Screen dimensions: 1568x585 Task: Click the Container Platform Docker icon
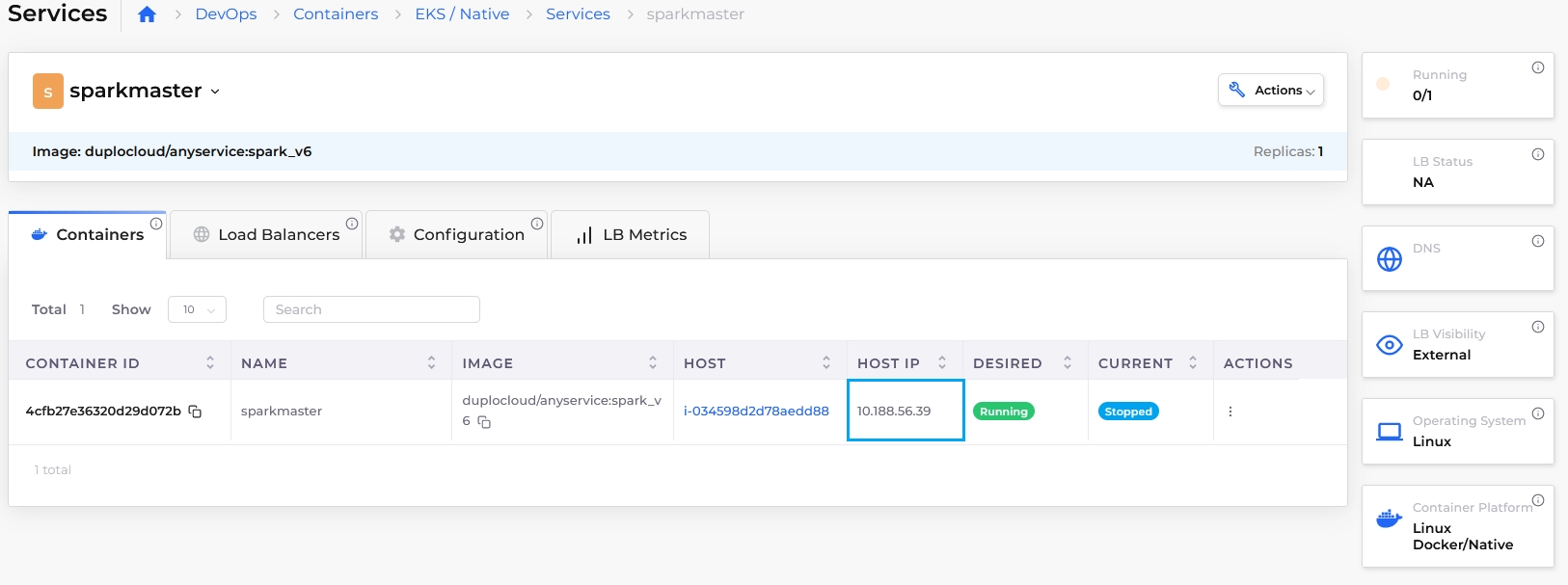(1389, 519)
